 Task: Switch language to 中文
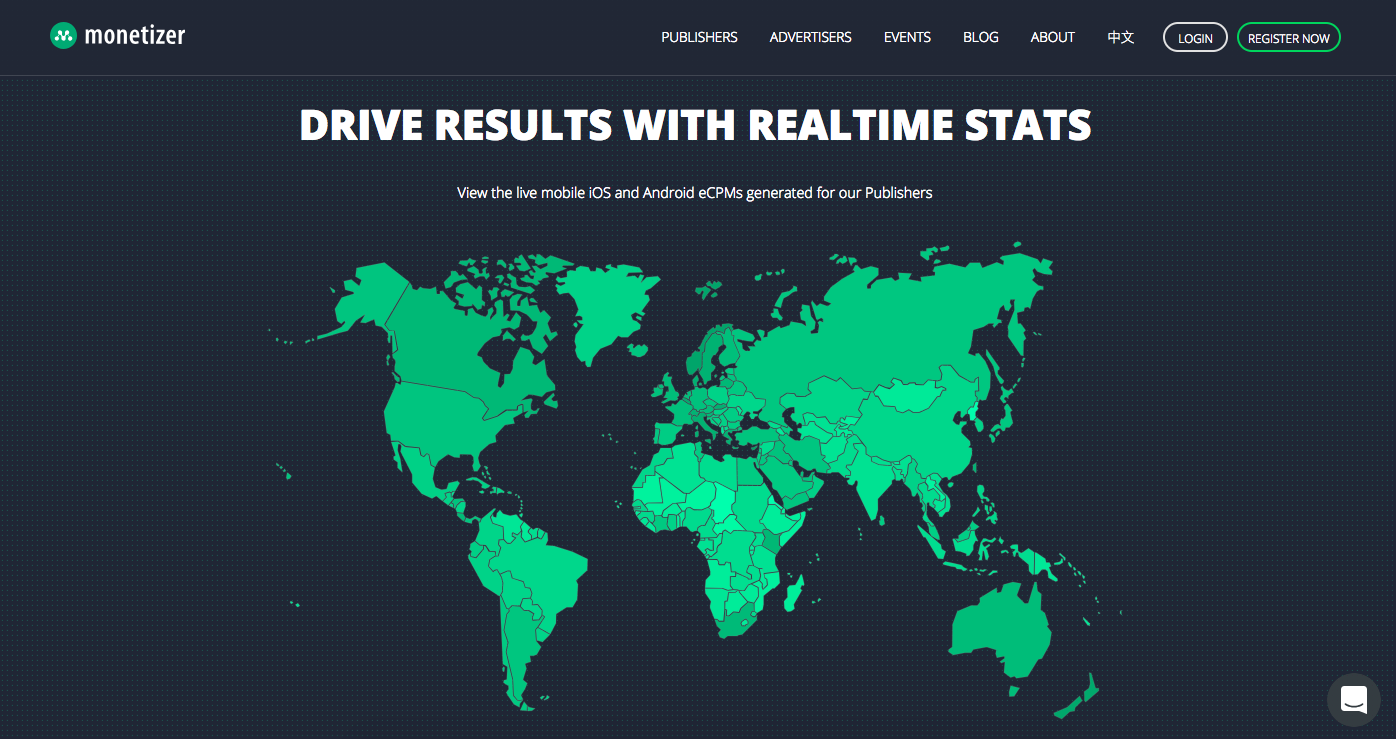(1120, 37)
